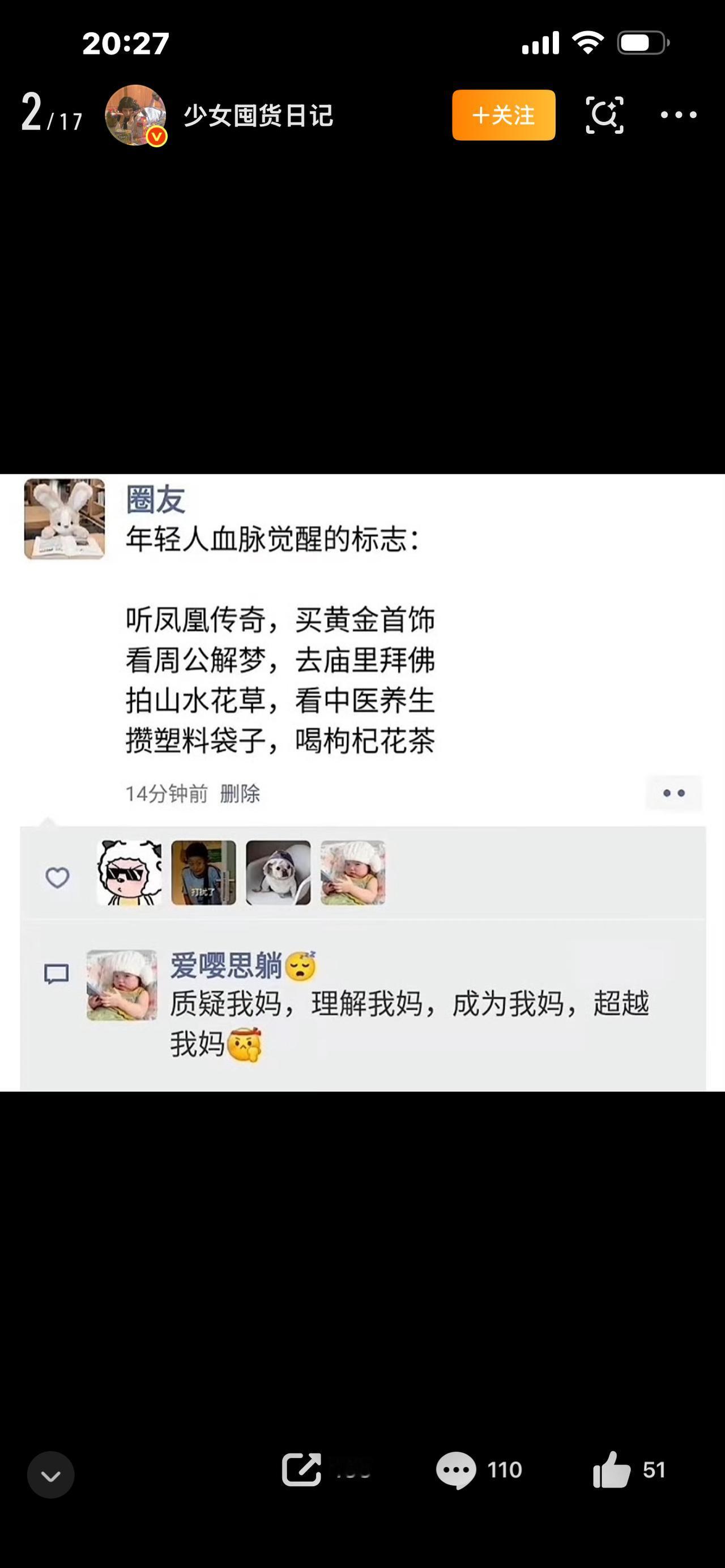Viewport: 725px width, 1568px height.
Task: Open the 少女囤货日记 username link
Action: (x=258, y=116)
